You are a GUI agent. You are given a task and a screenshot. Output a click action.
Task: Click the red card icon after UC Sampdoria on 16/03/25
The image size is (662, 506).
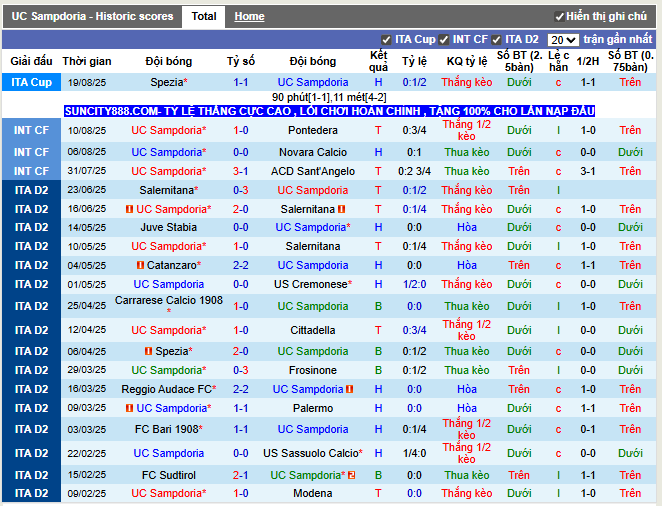point(349,389)
